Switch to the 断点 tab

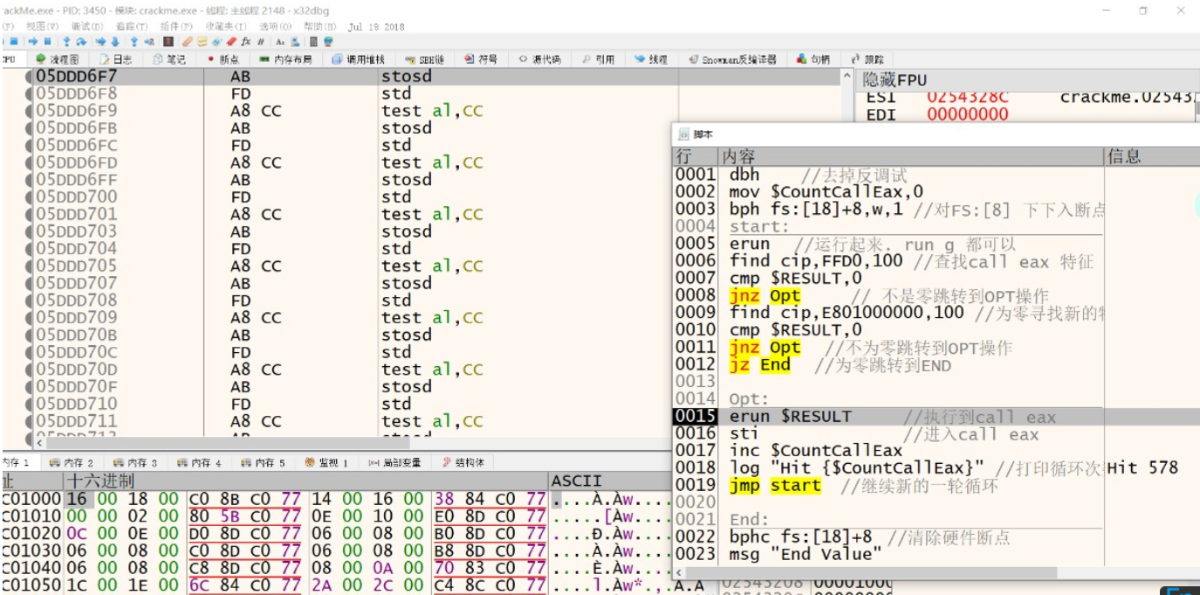pyautogui.click(x=222, y=60)
